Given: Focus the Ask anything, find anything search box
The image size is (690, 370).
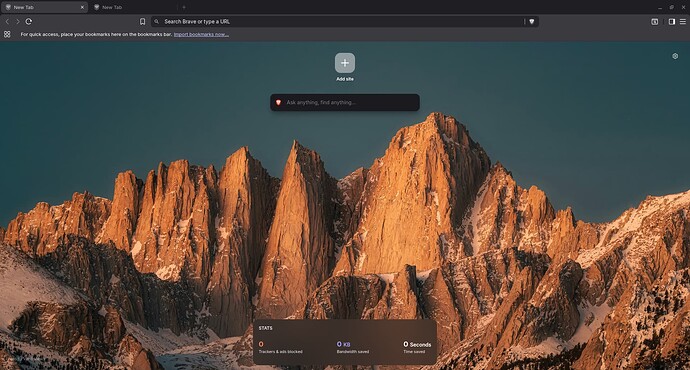Looking at the screenshot, I should (345, 103).
